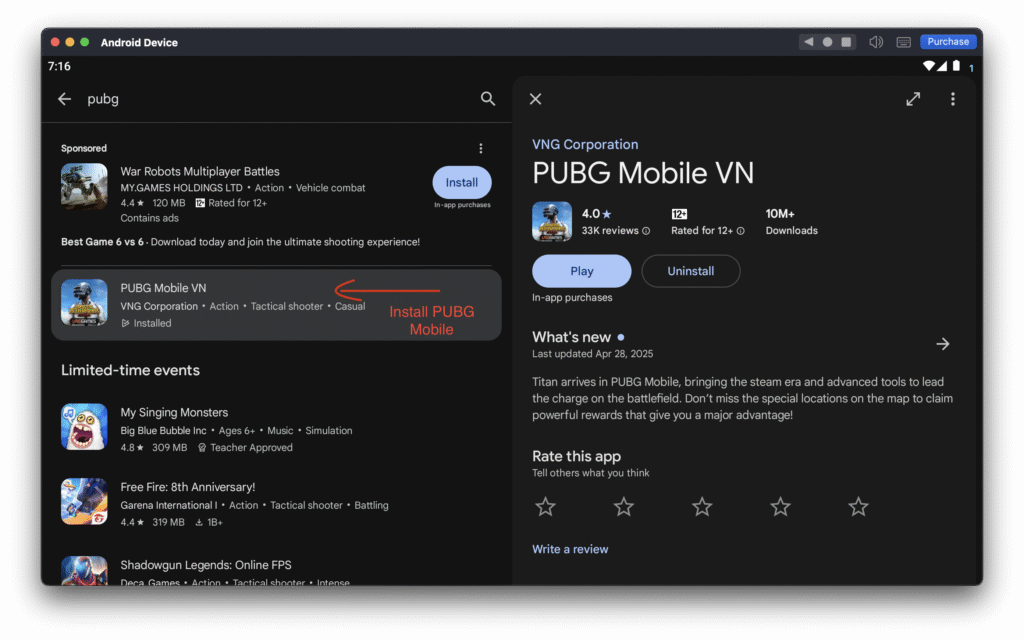Click the 10M+ Downloads stat
This screenshot has height=640, width=1024.
pyautogui.click(x=792, y=222)
